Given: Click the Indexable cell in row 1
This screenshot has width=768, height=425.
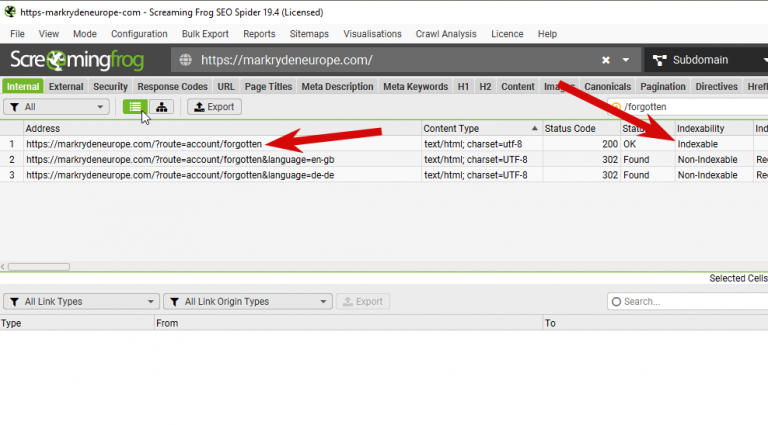Looking at the screenshot, I should click(714, 144).
